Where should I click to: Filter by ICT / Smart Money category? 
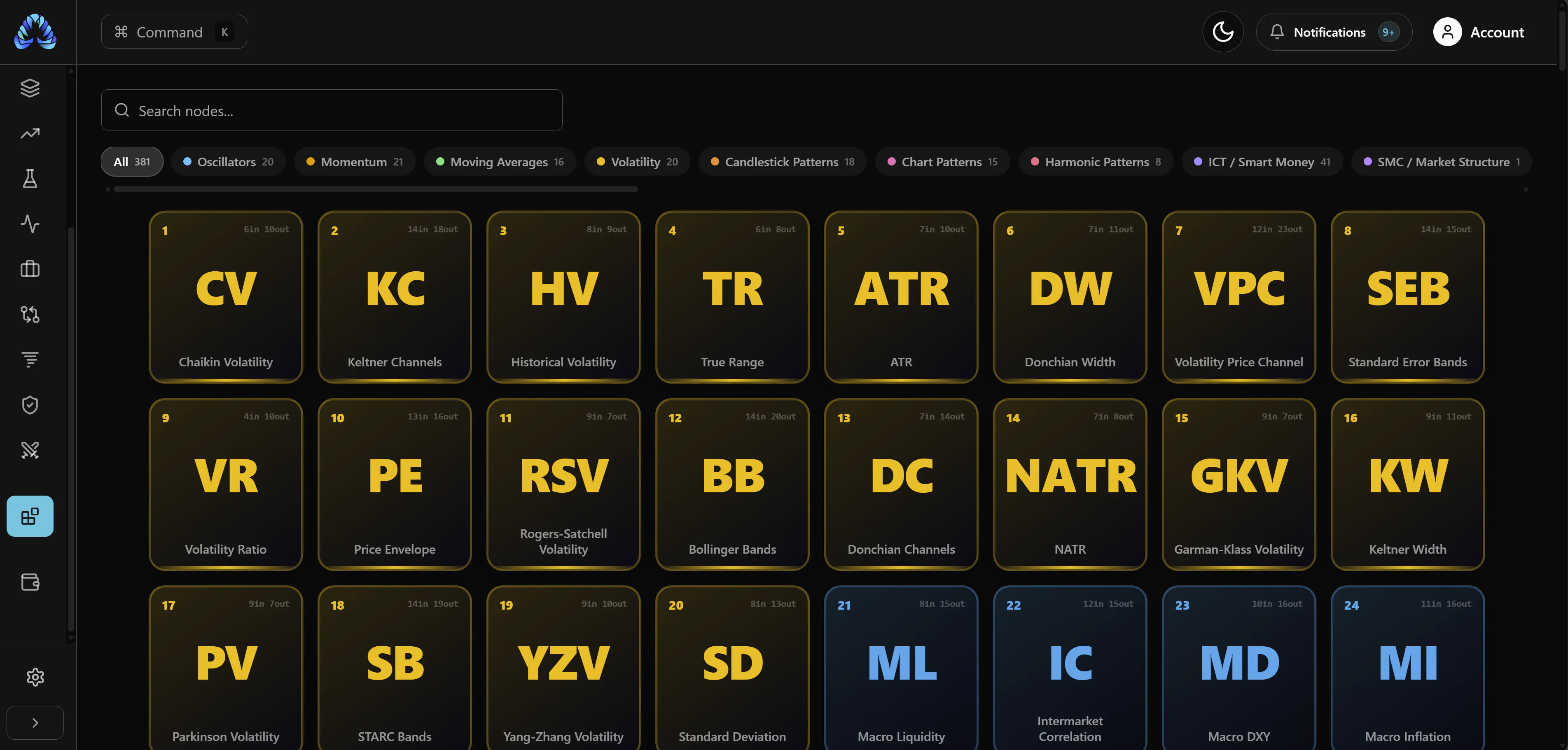pyautogui.click(x=1262, y=162)
